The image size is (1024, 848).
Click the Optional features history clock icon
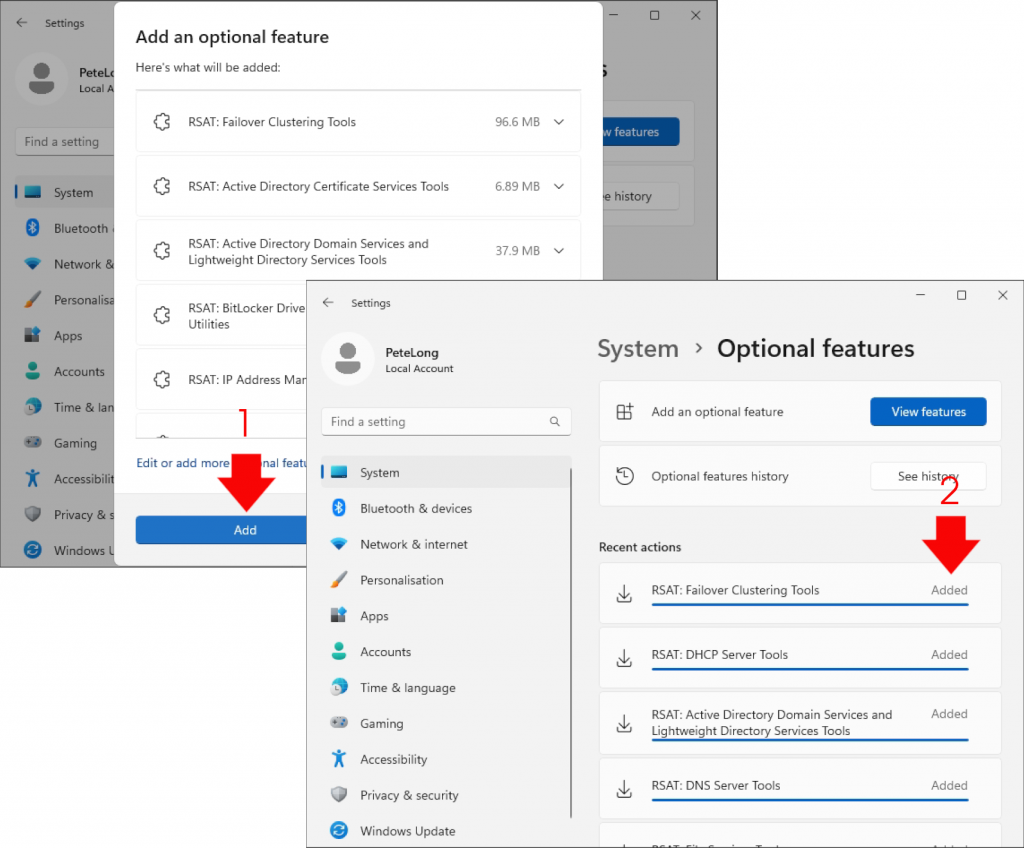(625, 476)
